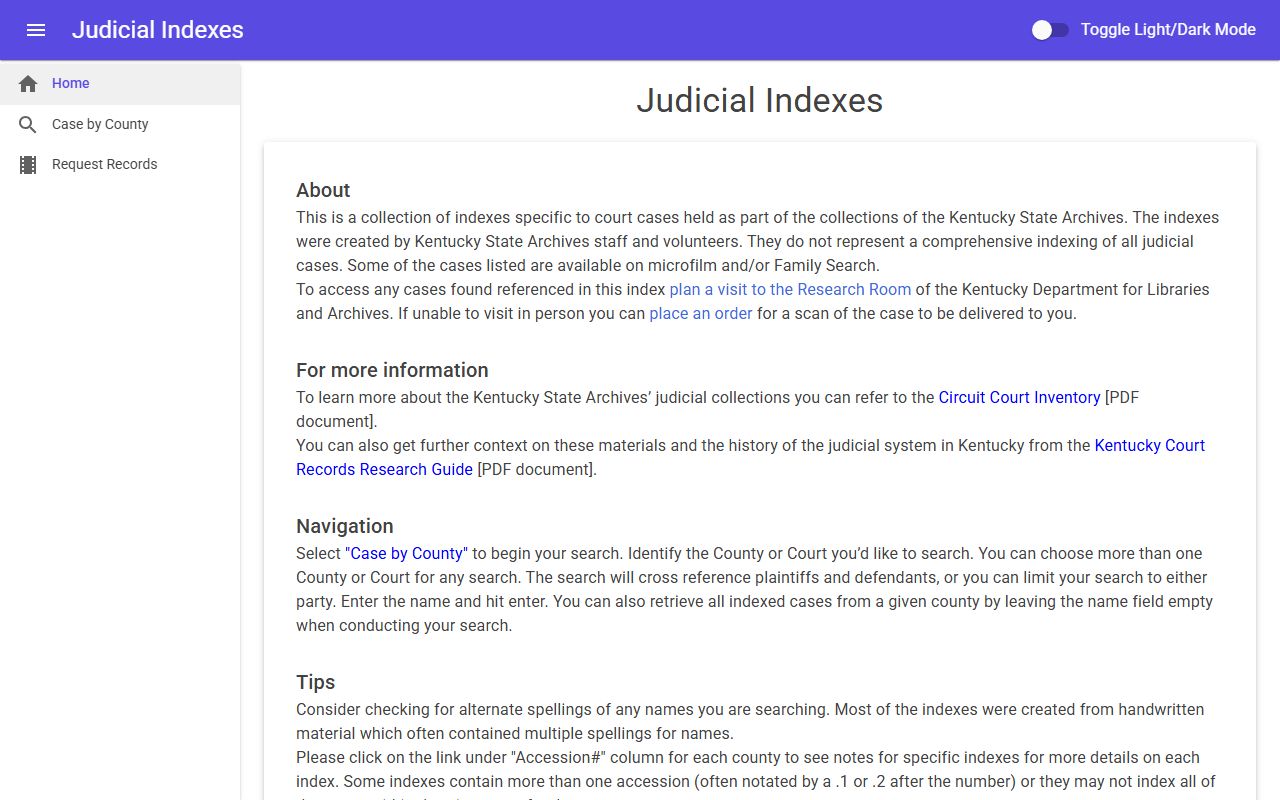Click the large Judicial Indexes page heading

point(760,100)
